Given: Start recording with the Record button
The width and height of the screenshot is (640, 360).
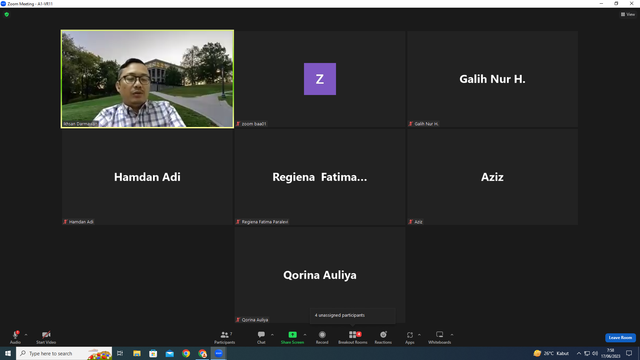Looking at the screenshot, I should (322, 337).
